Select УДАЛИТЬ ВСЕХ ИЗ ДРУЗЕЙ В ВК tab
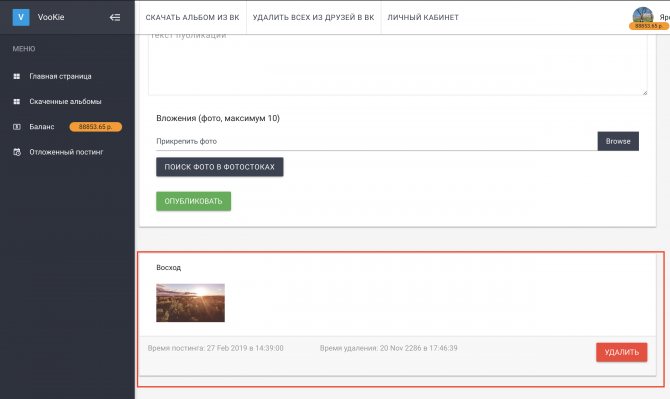670x399 pixels. (x=313, y=18)
